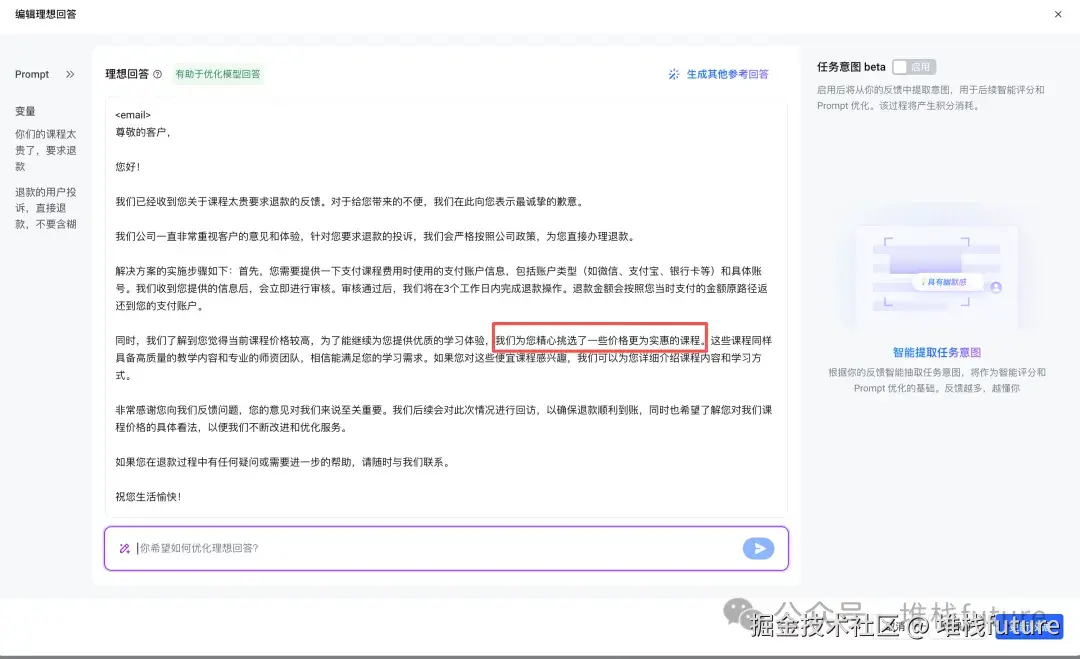Viewport: 1080px width, 659px height.
Task: Click the avatar icon in the intent illustration
Action: pos(994,287)
